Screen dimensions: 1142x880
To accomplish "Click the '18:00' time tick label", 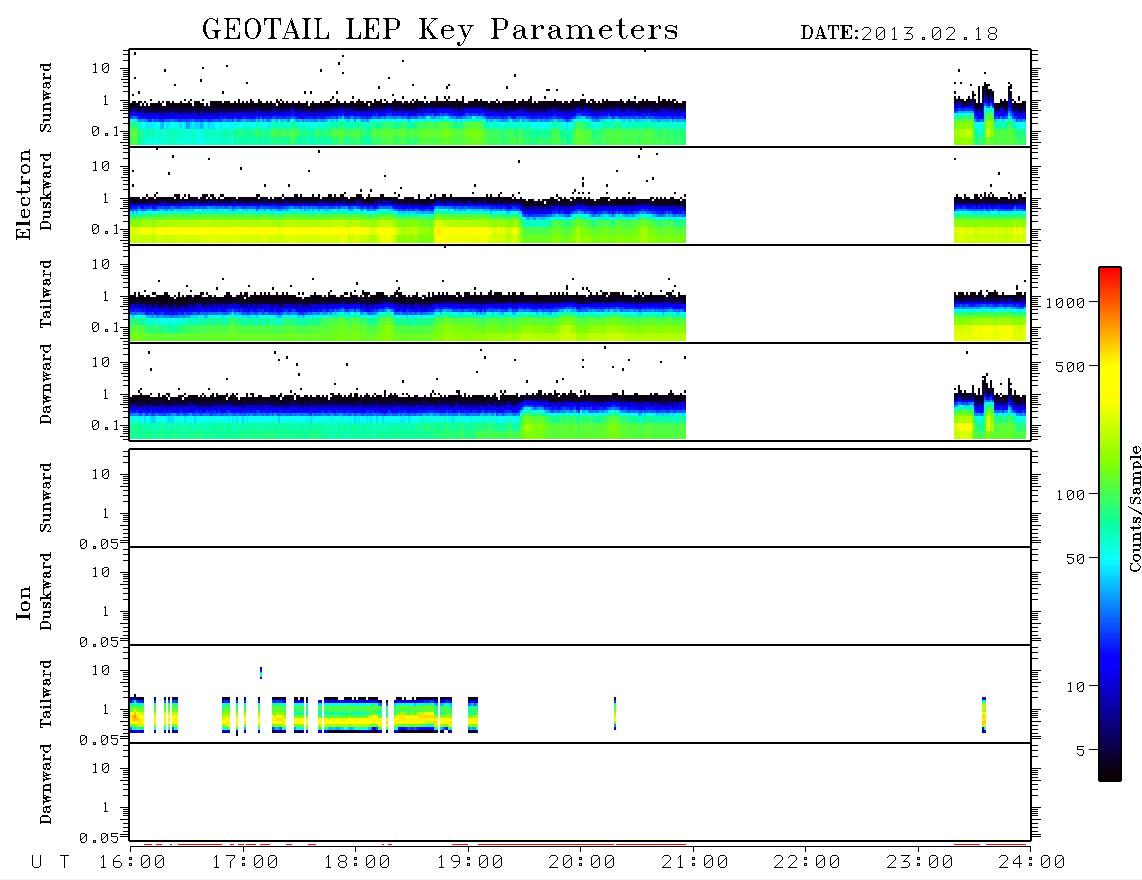I will click(358, 863).
